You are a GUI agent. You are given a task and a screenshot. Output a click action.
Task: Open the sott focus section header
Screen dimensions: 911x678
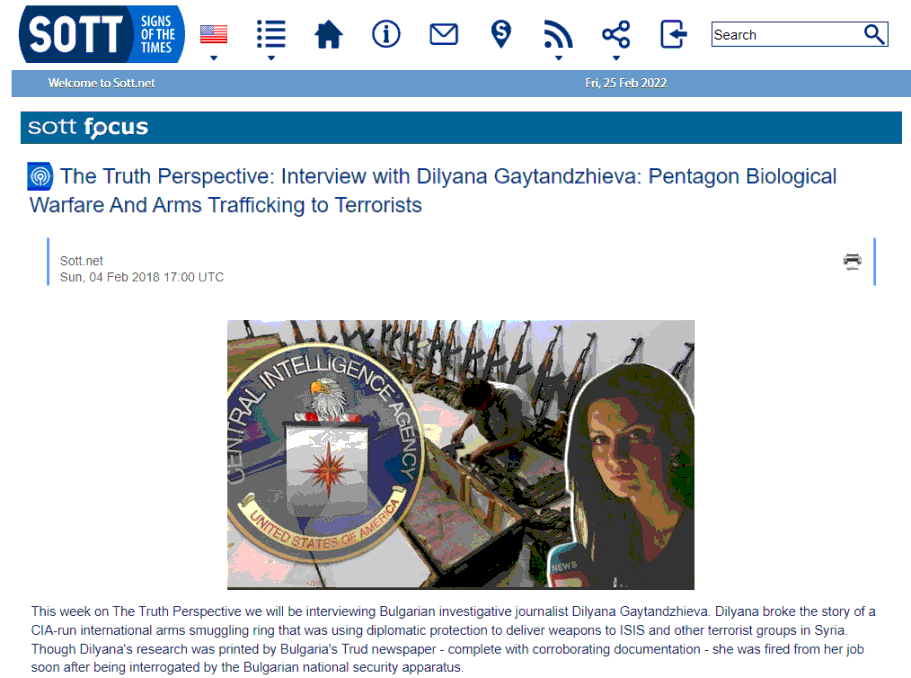tap(88, 127)
